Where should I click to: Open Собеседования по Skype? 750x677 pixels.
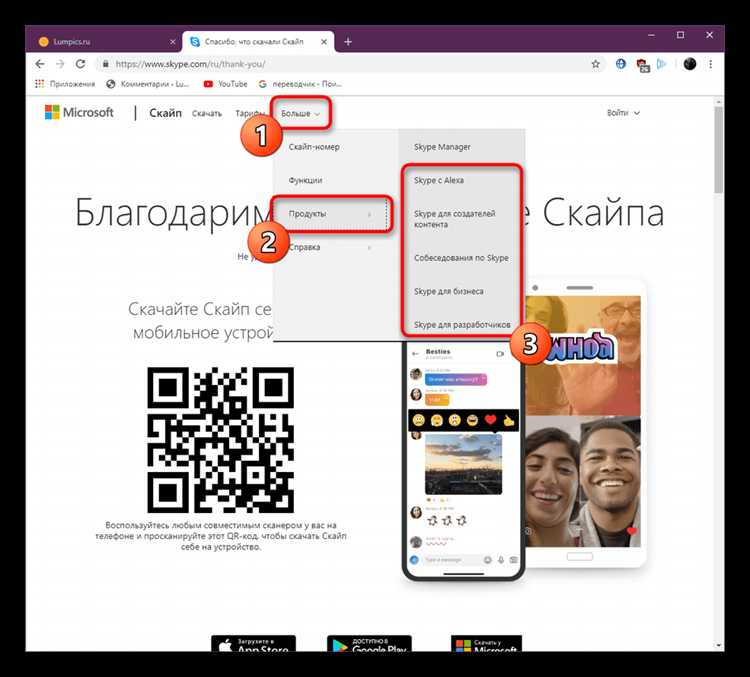(x=462, y=258)
